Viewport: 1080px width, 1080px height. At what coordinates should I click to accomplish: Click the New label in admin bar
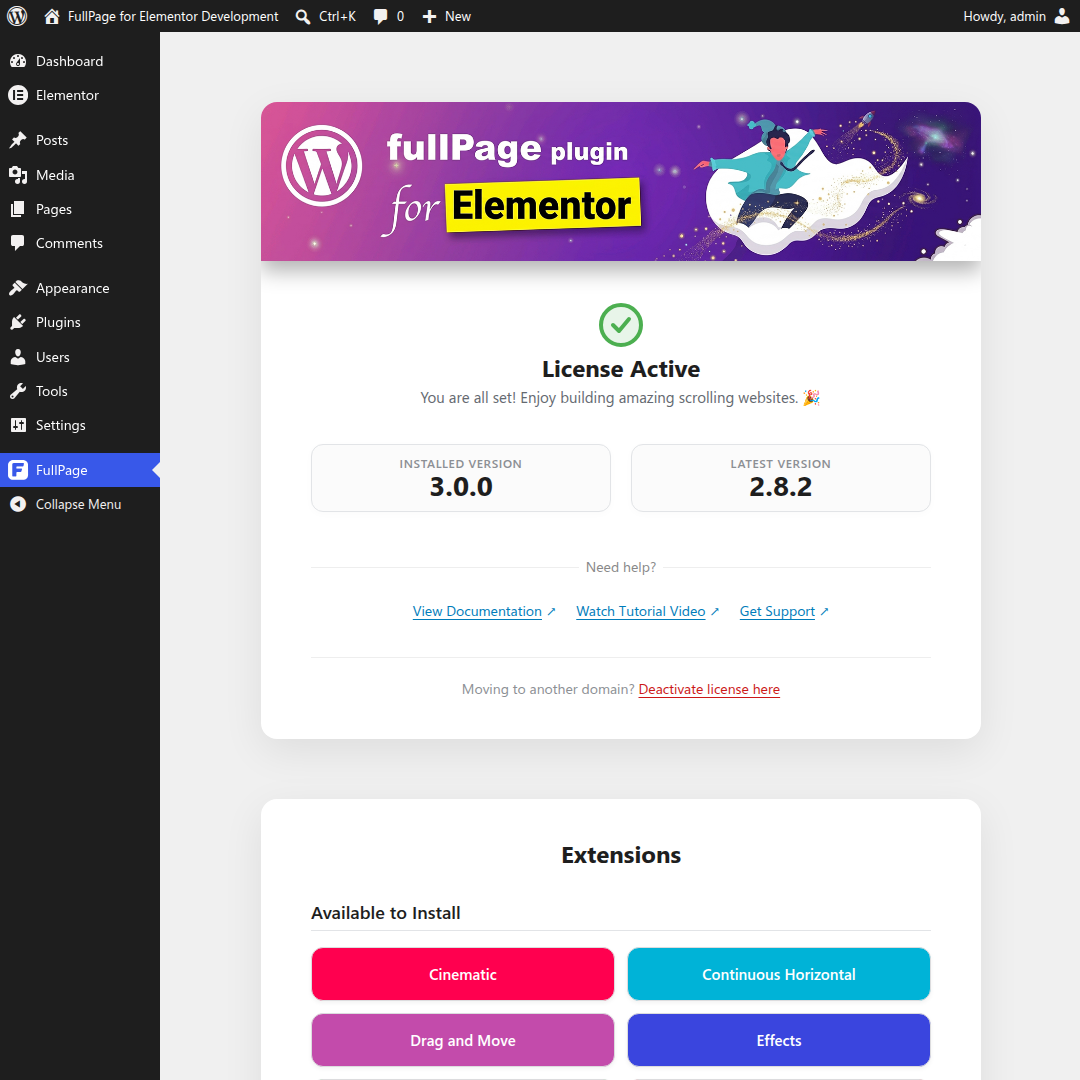458,17
